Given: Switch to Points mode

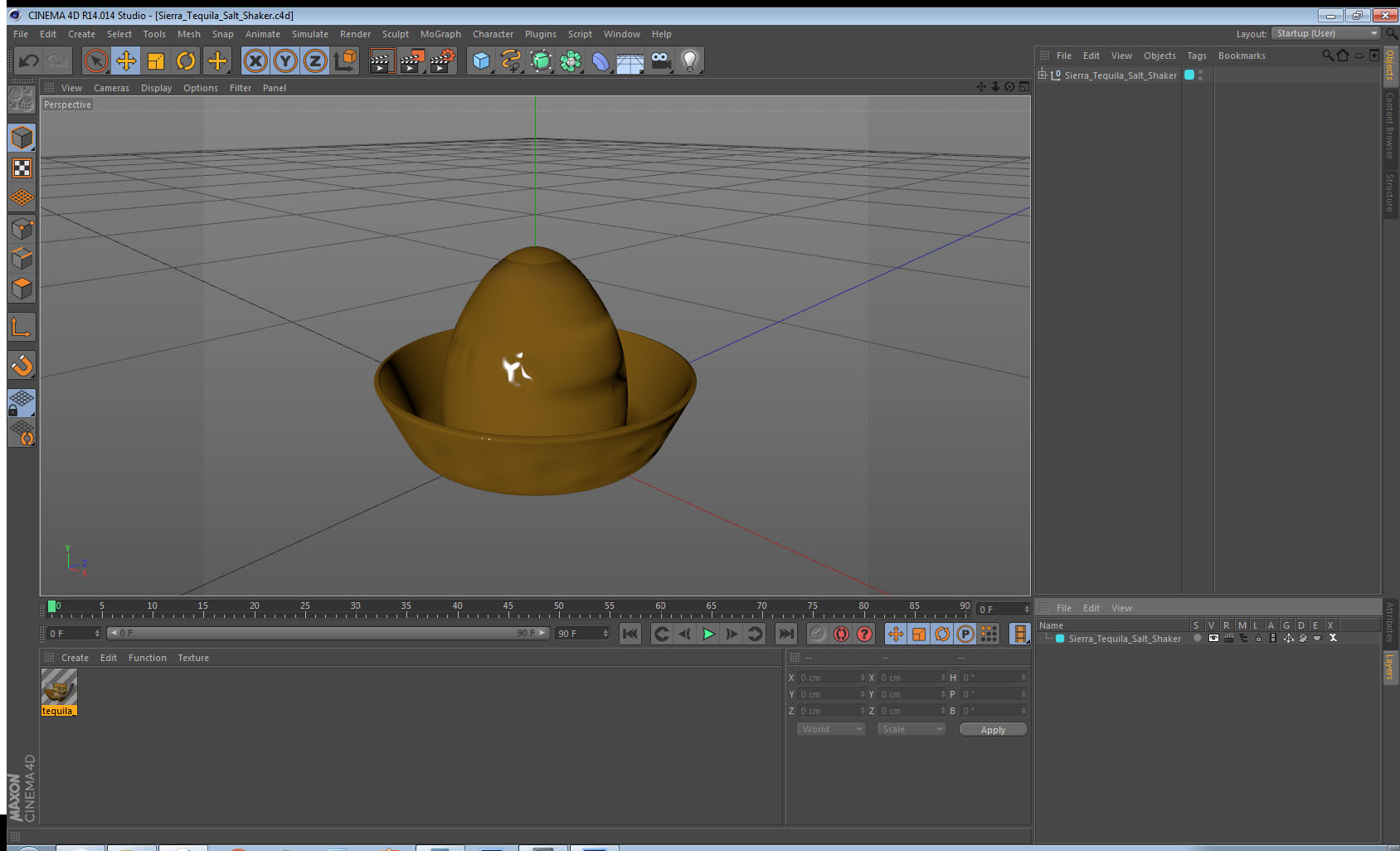Looking at the screenshot, I should point(22,228).
